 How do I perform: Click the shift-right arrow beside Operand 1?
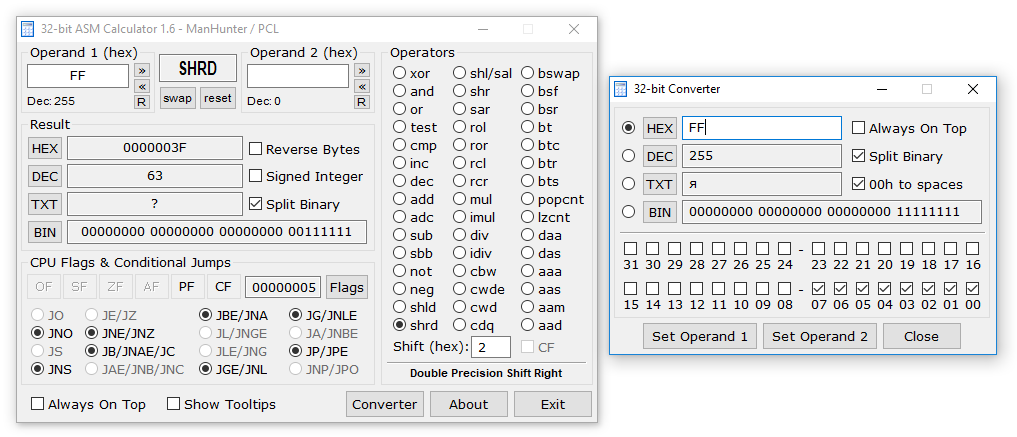pyautogui.click(x=142, y=70)
